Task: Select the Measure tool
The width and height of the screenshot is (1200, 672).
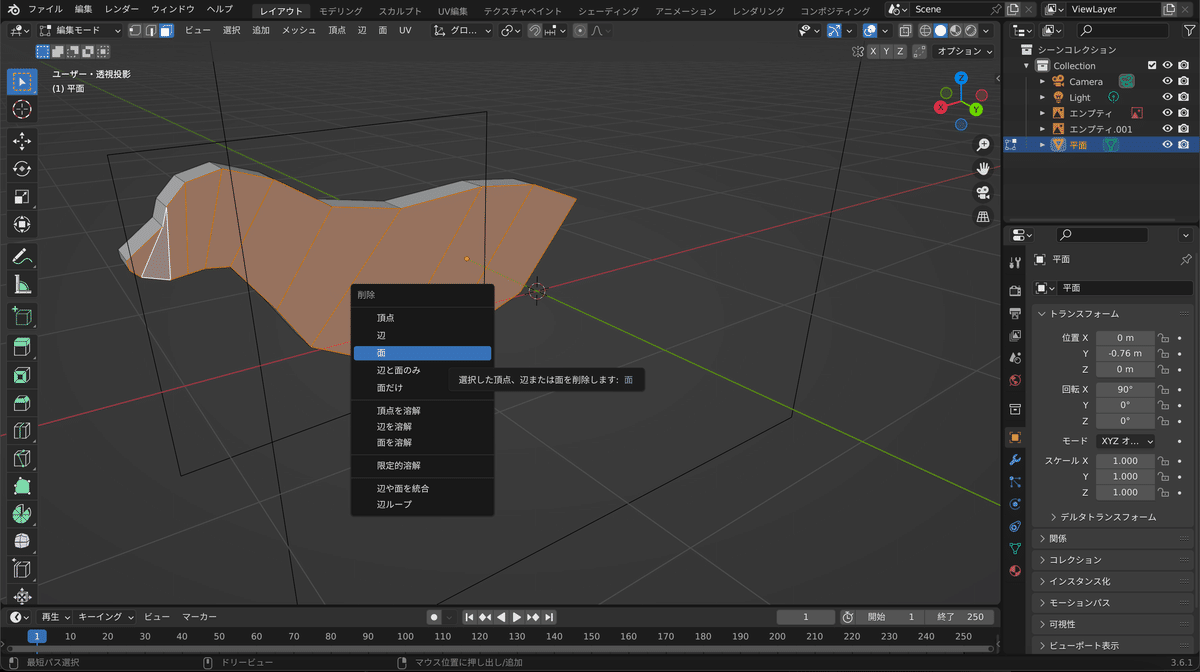Action: (x=22, y=285)
